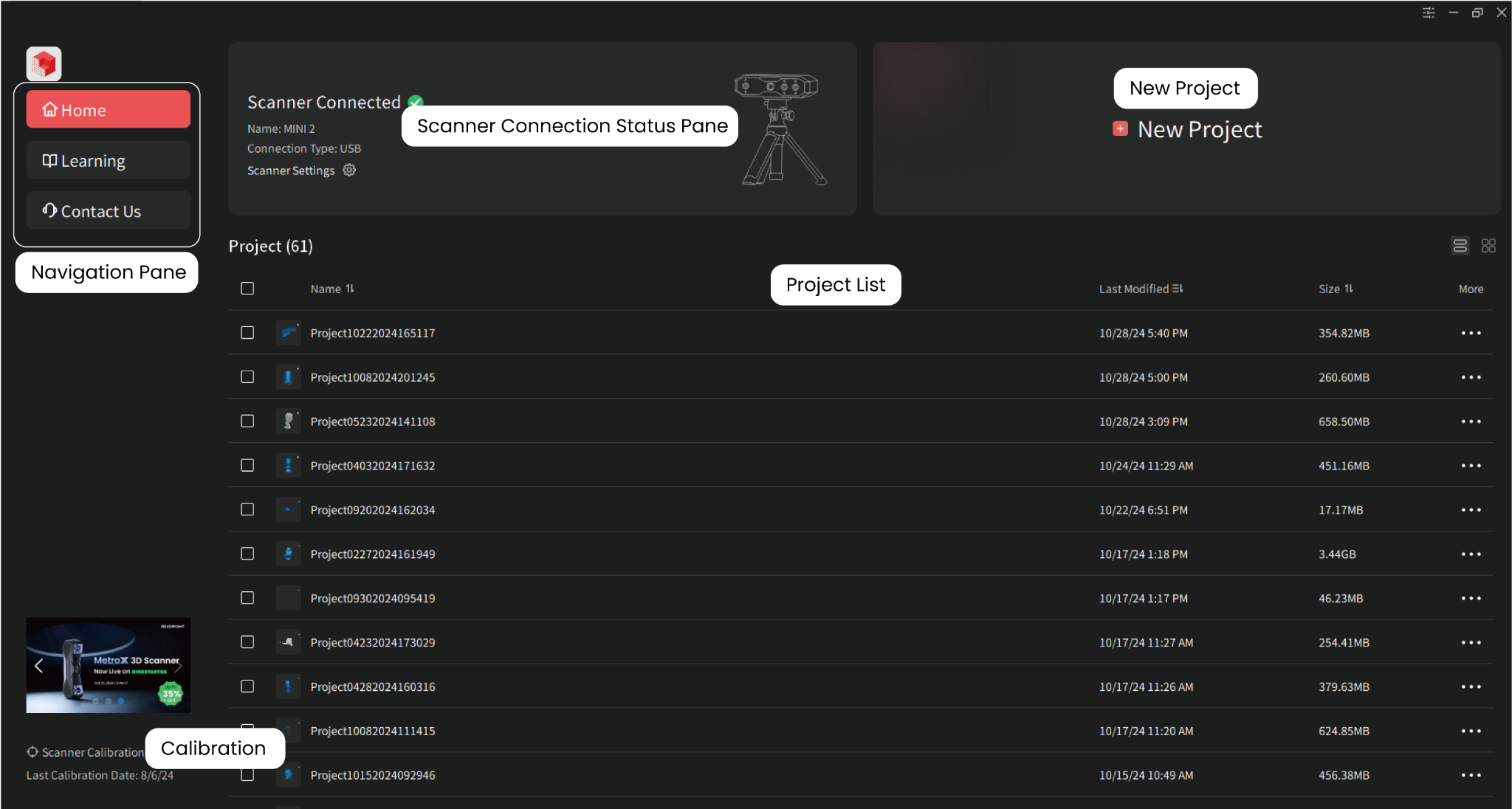This screenshot has width=1512, height=809.
Task: Click the red New Project plus icon
Action: point(1120,129)
